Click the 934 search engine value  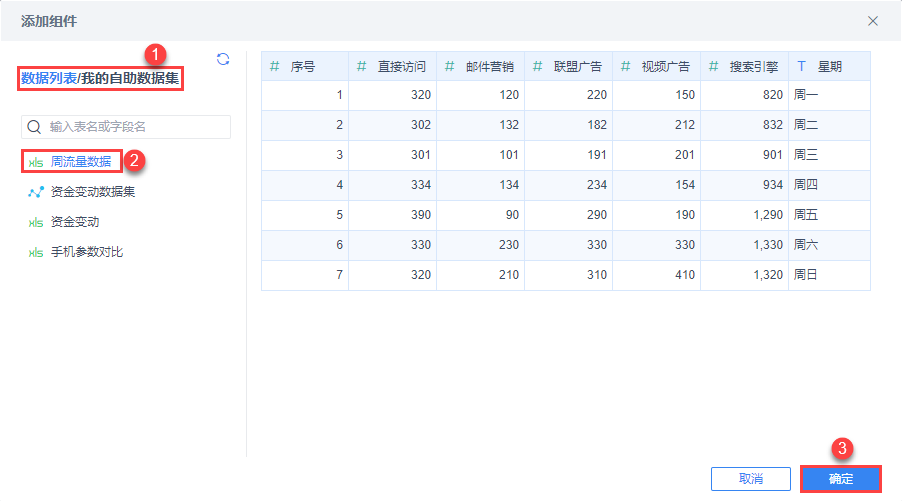tap(745, 185)
